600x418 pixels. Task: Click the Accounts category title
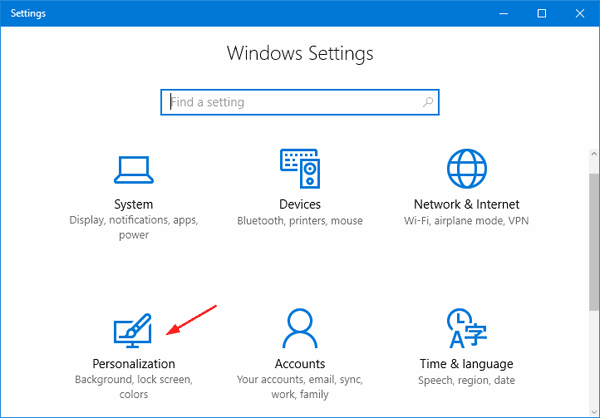(x=300, y=364)
